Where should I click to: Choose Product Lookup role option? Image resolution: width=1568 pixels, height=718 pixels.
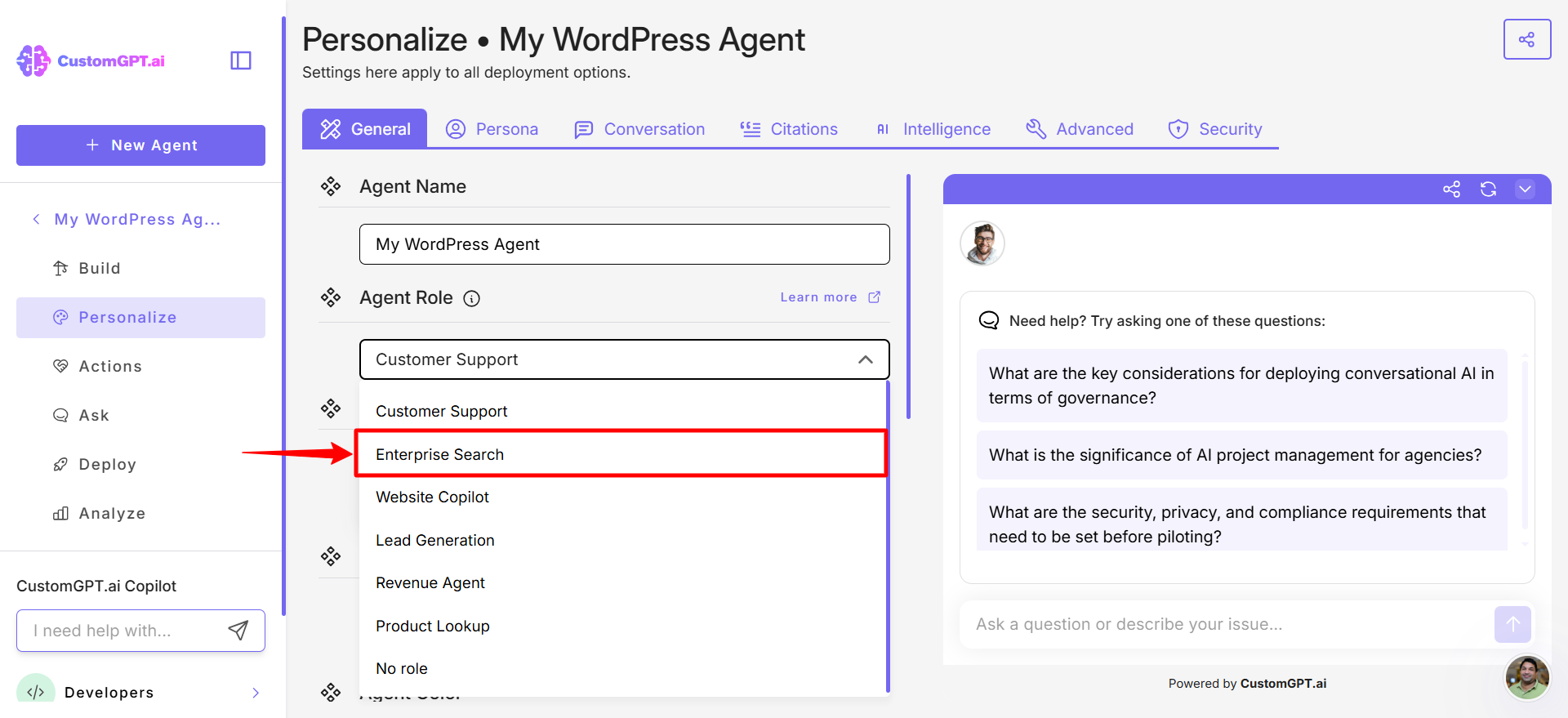[622, 626]
